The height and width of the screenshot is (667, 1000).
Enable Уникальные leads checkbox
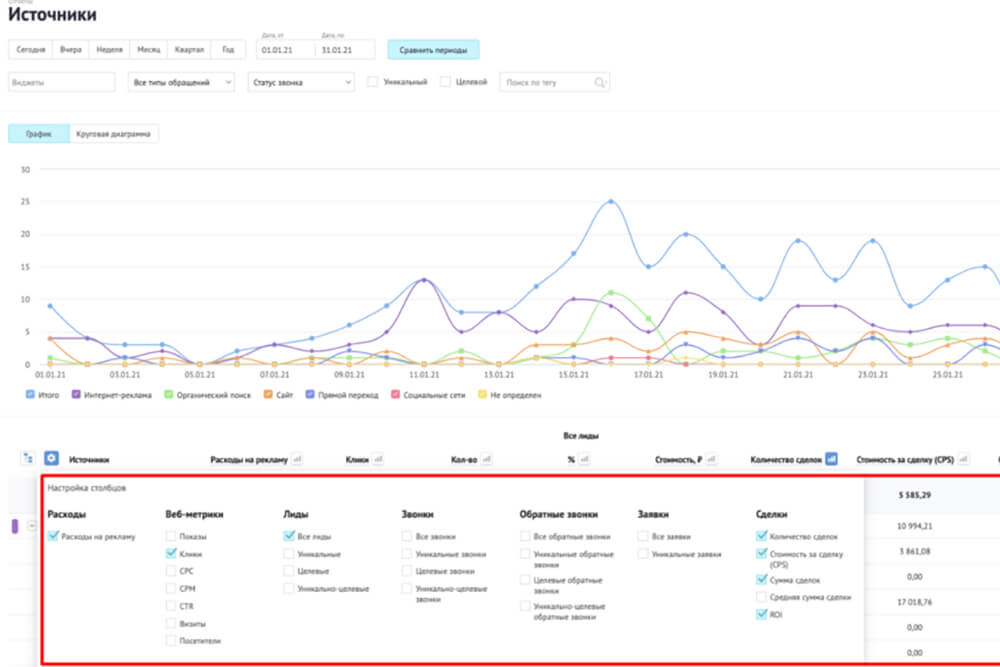point(289,553)
